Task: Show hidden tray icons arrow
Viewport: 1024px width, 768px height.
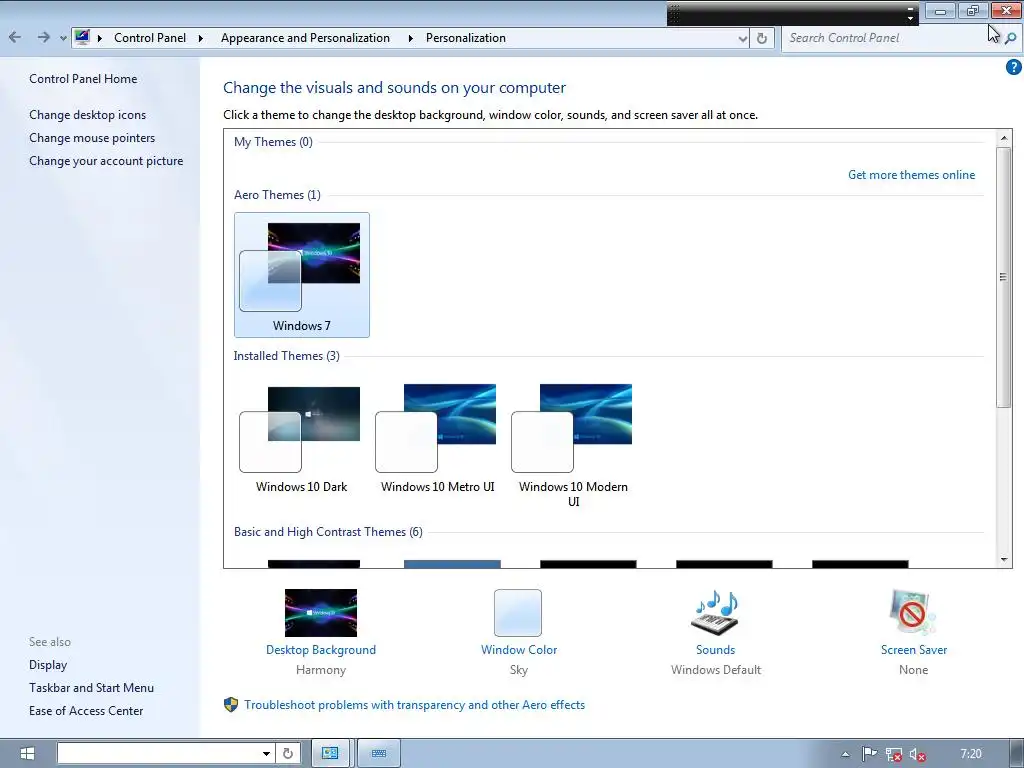Action: pos(845,754)
